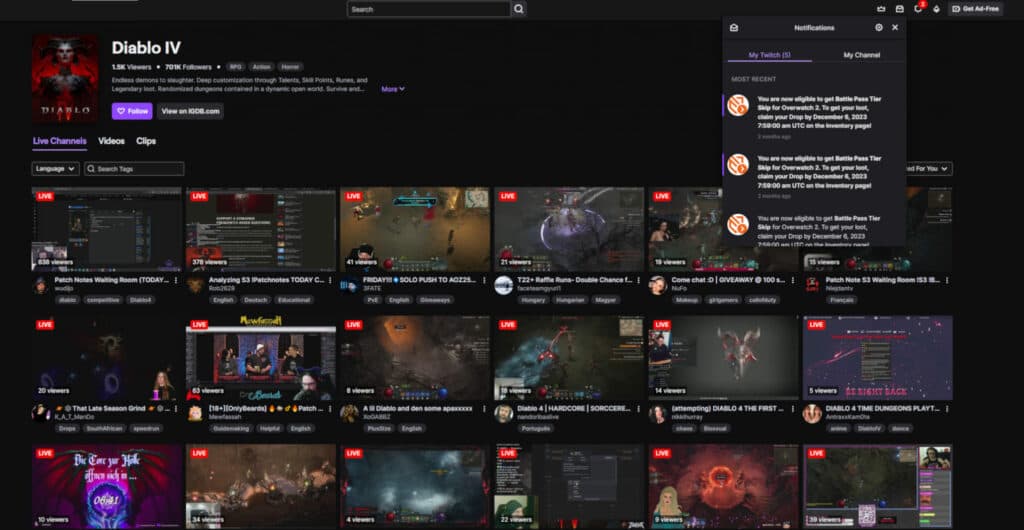Switch to Clips tab
1024x530 pixels.
[x=146, y=141]
